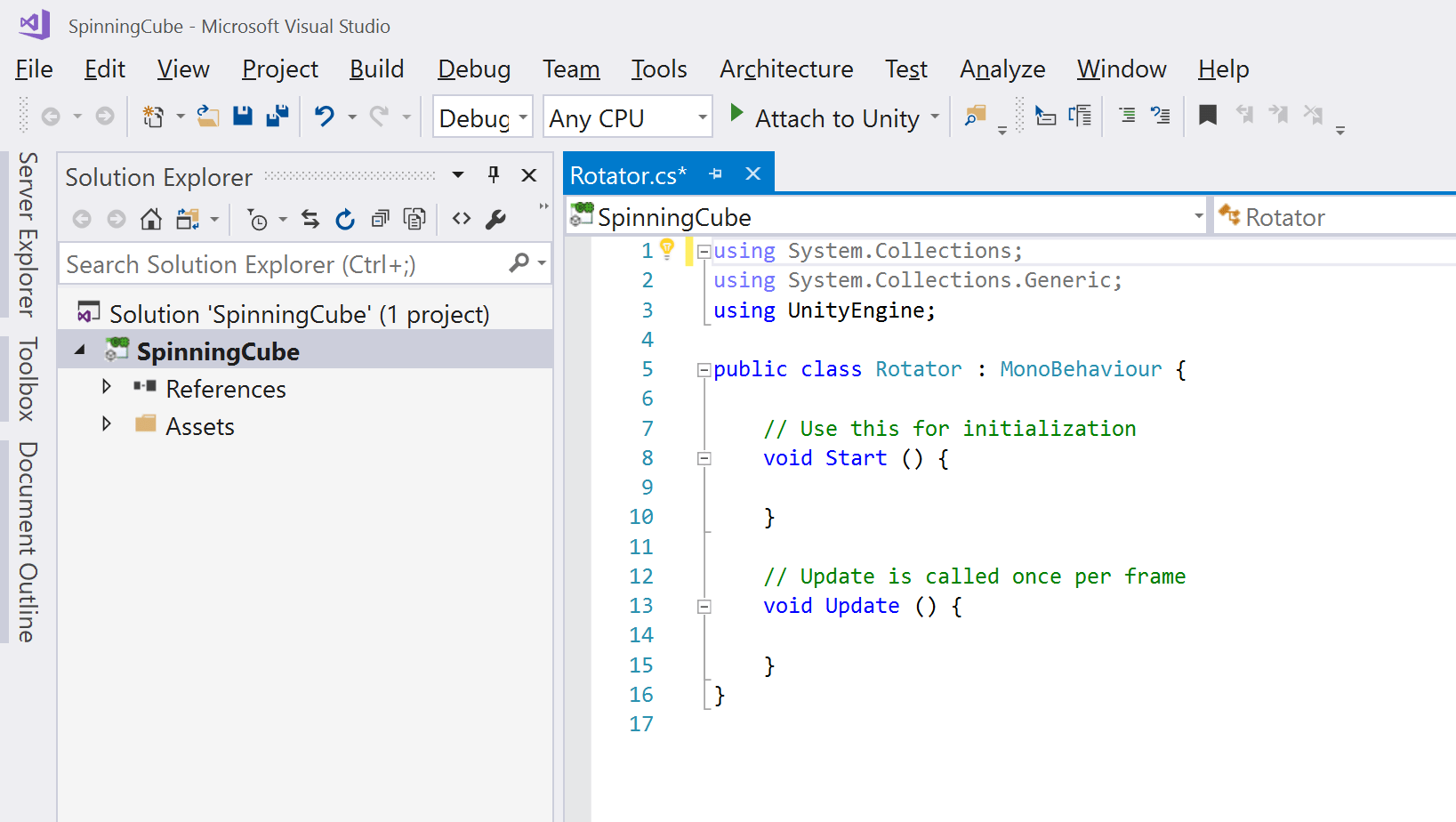Open the Project menu
This screenshot has width=1456, height=822.
tap(280, 68)
